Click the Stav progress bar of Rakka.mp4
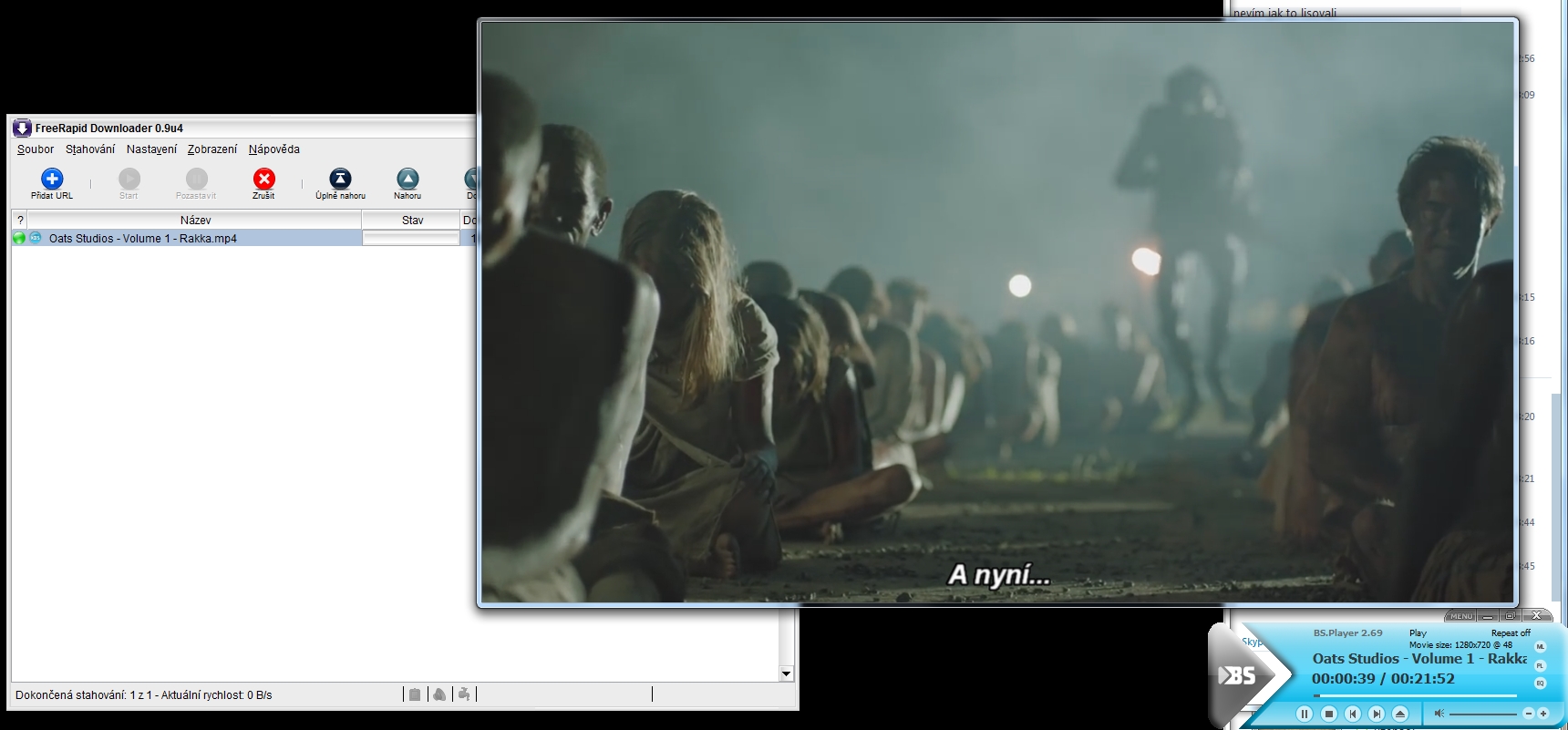 [411, 238]
